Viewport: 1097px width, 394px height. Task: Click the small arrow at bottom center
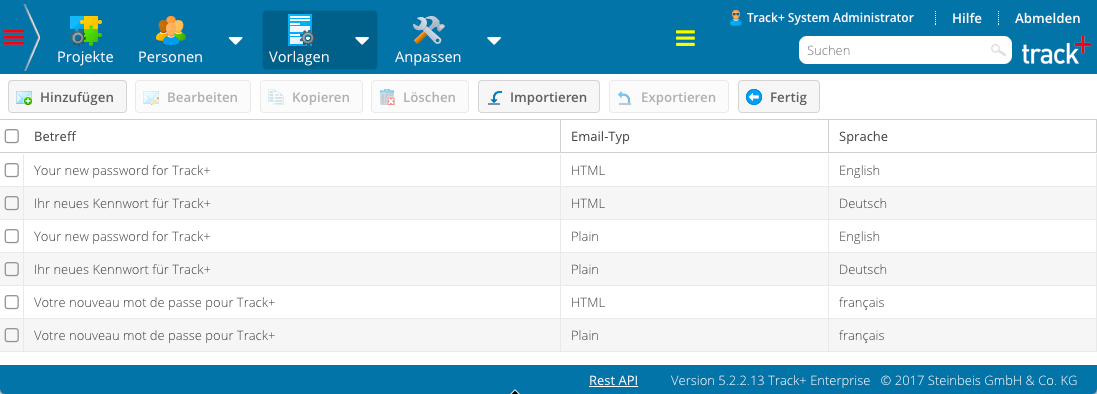tap(516, 391)
